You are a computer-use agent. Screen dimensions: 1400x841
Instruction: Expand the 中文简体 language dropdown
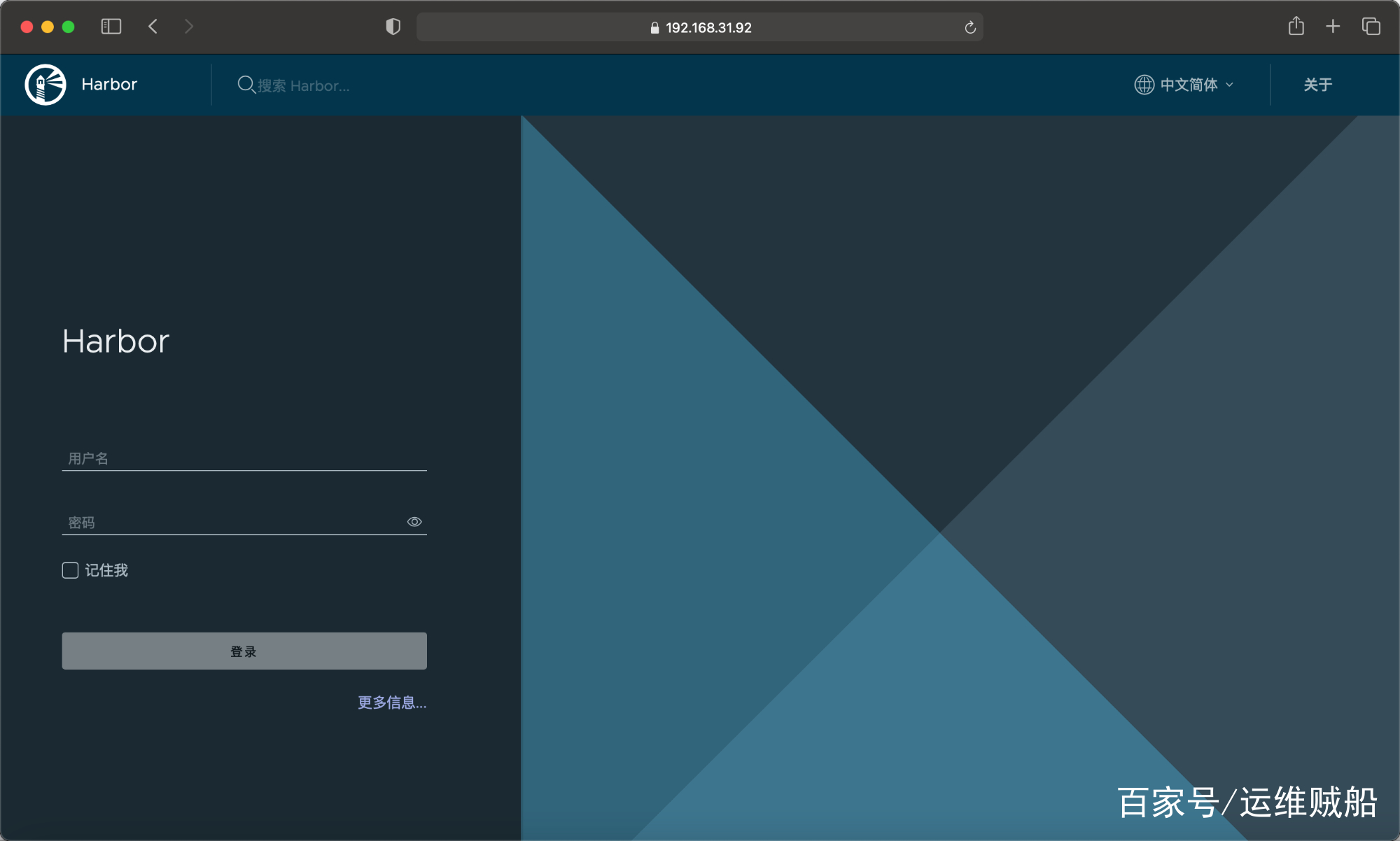[1184, 85]
